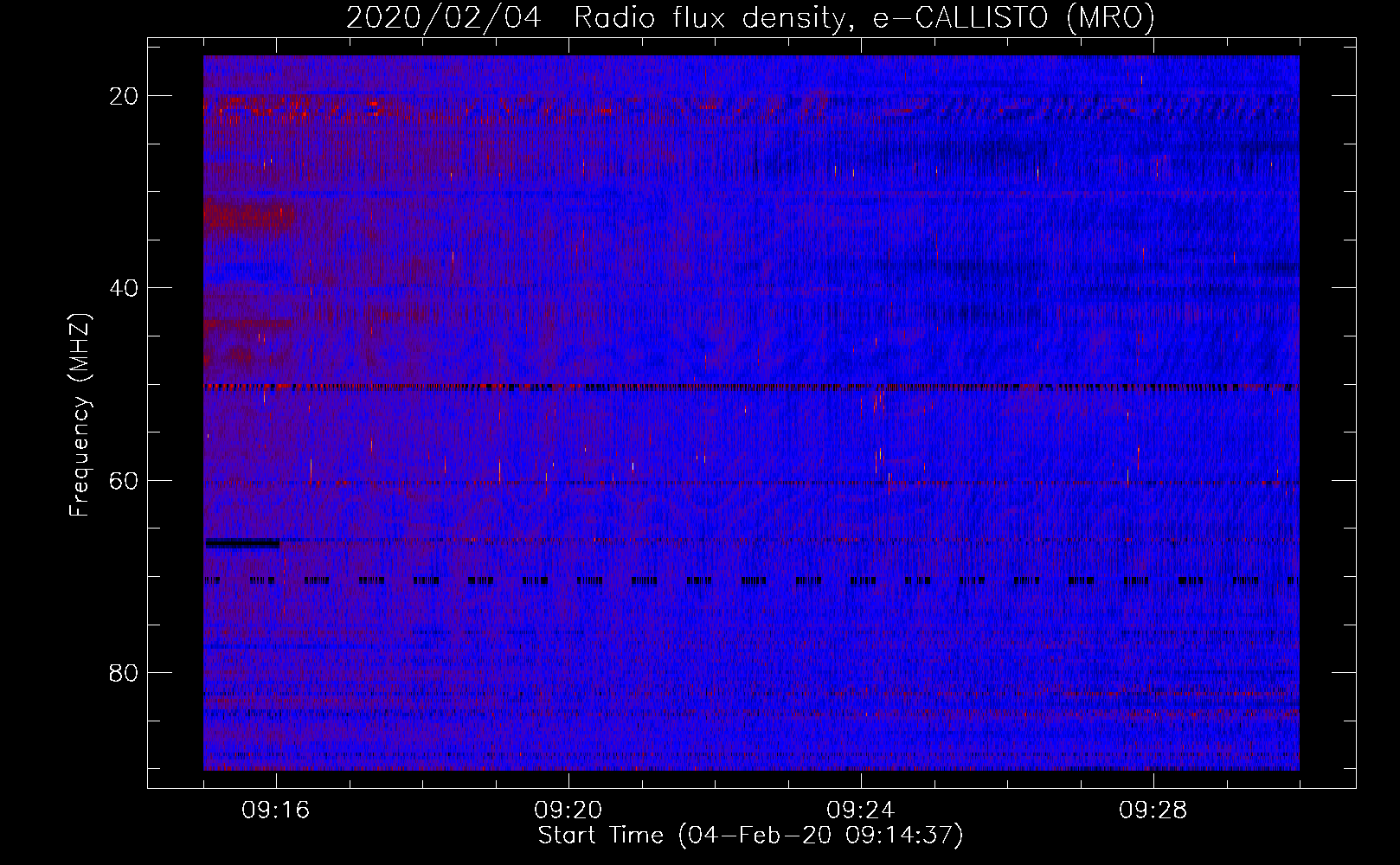
Task: Click the 80 MHz frequency tick label
Action: pos(125,673)
